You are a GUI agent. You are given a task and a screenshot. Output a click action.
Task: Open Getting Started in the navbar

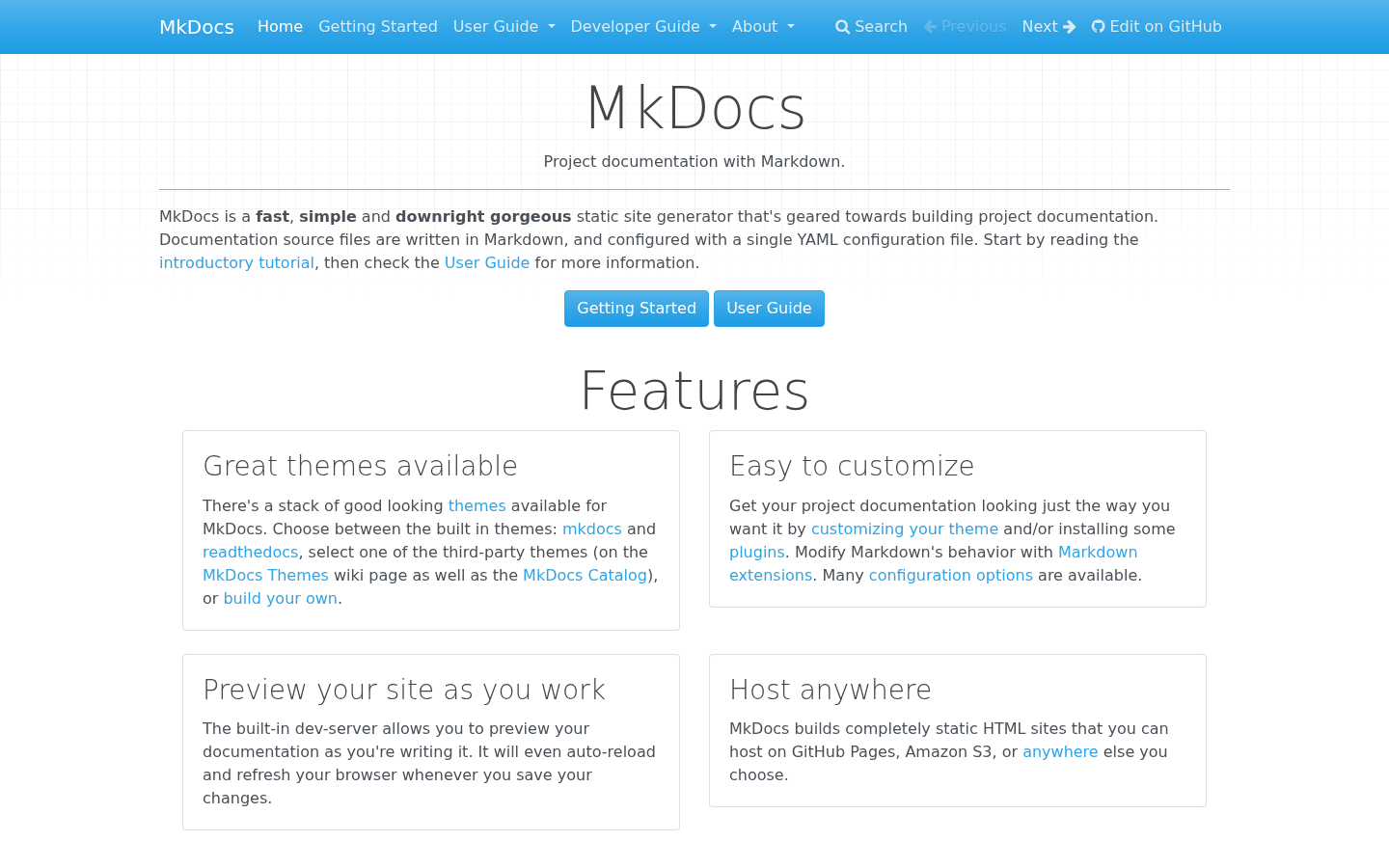(378, 27)
